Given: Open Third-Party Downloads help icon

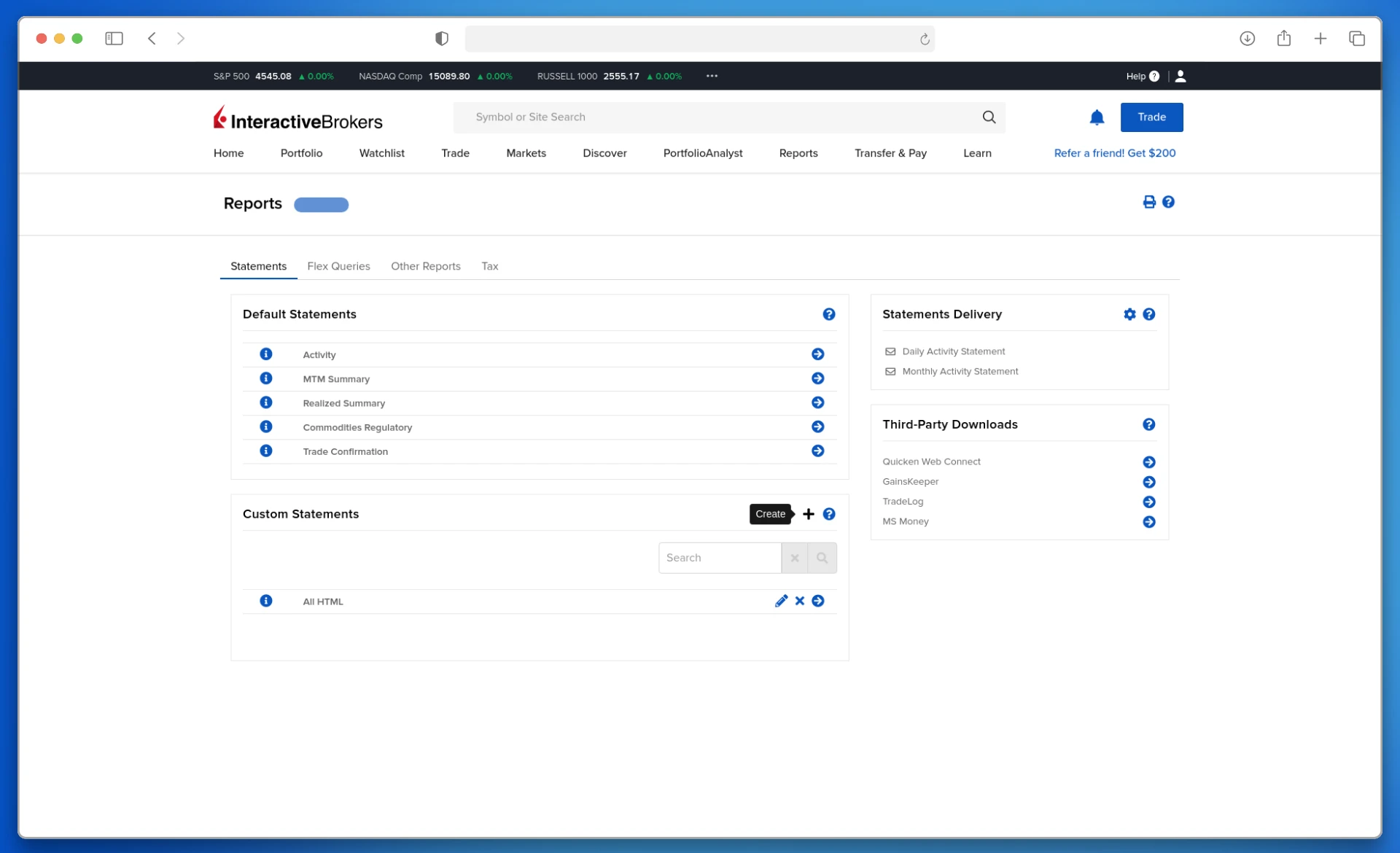Looking at the screenshot, I should click(1148, 424).
